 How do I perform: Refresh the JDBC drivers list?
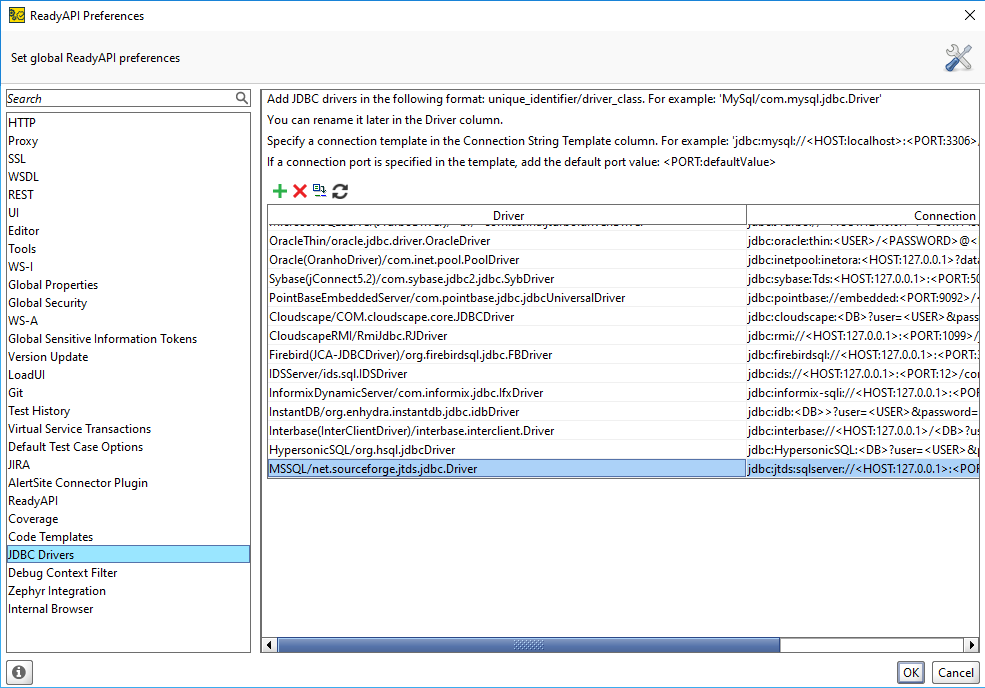tap(339, 191)
